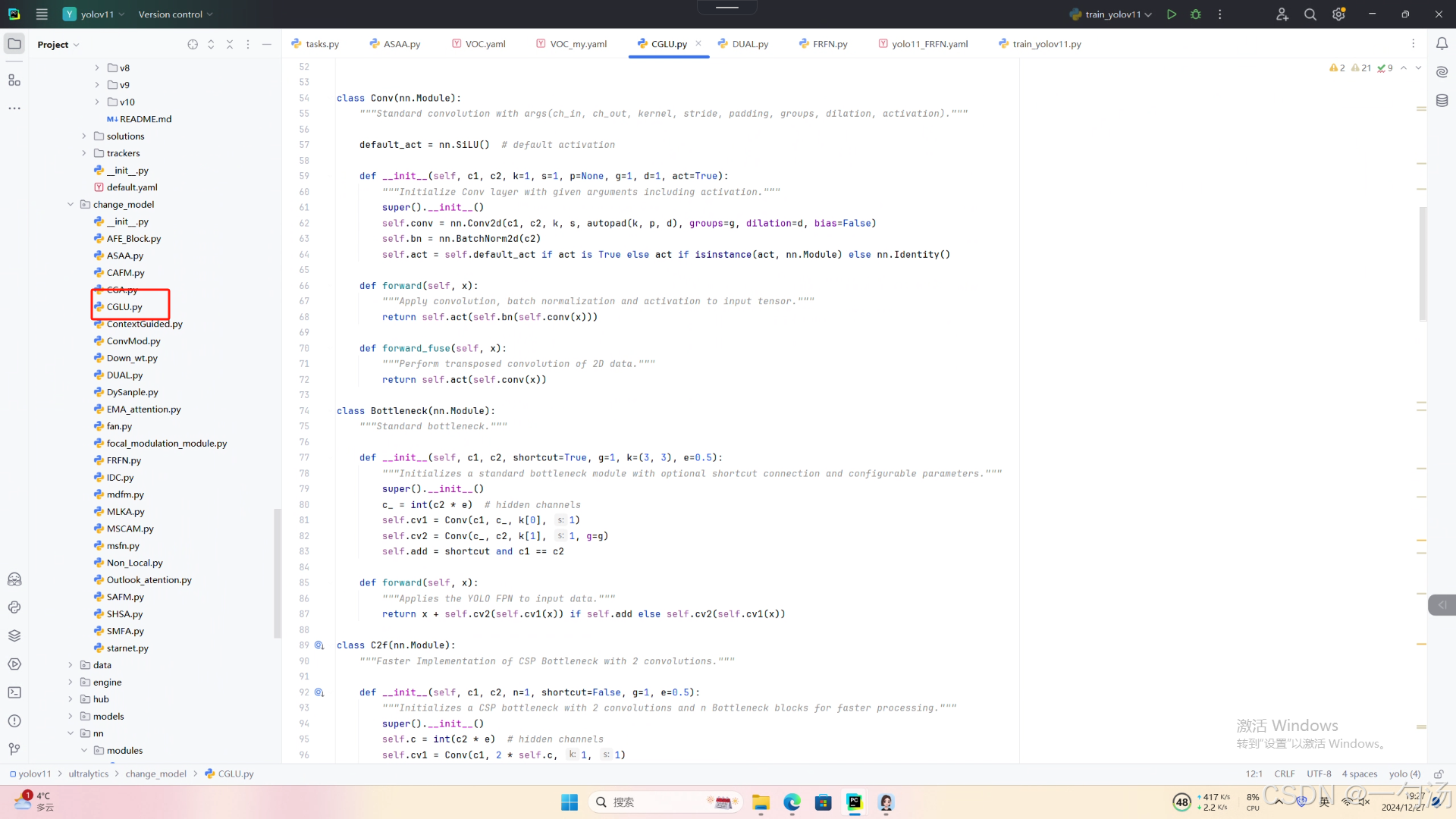1456x819 pixels.
Task: Toggle the read-only lock in status bar
Action: [1439, 773]
